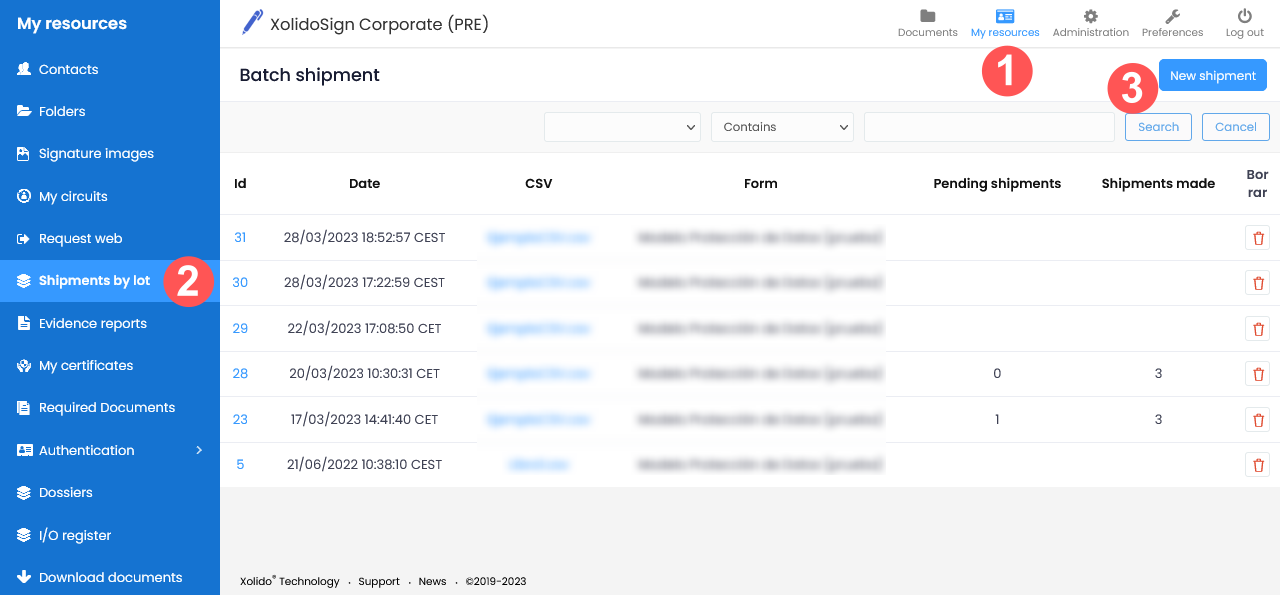Click the Cancel button

pos(1236,127)
